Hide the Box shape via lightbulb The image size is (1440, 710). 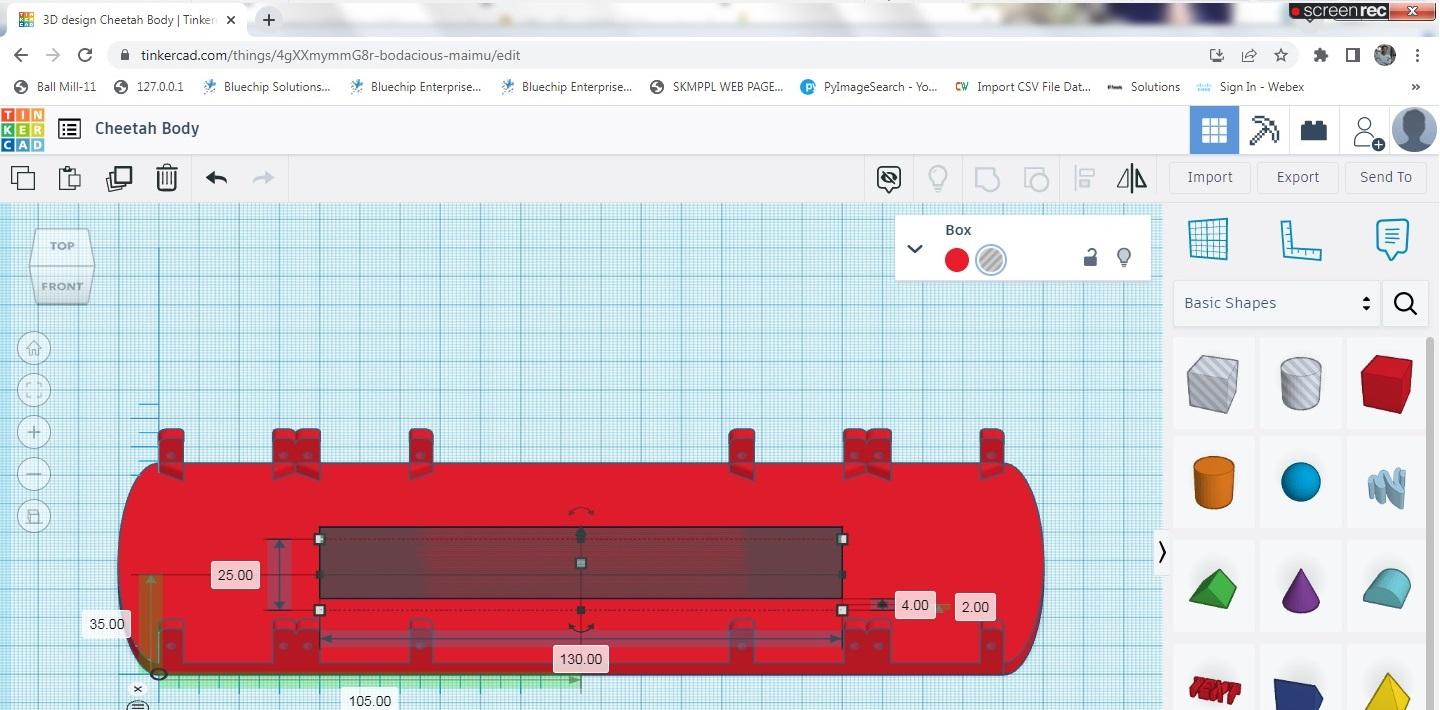[x=1124, y=258]
